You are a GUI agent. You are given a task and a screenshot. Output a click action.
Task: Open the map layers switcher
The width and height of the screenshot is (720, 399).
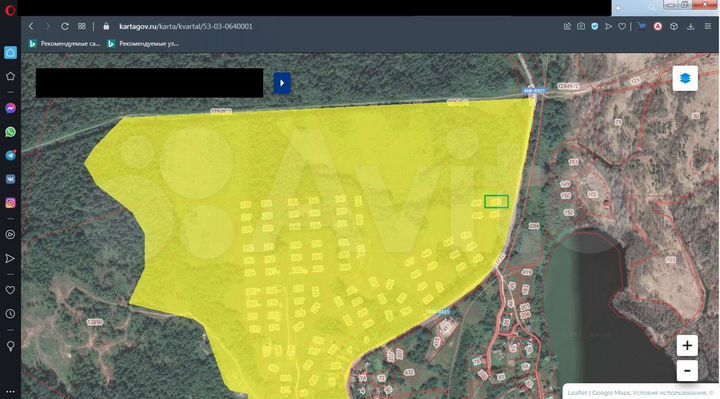pos(685,79)
